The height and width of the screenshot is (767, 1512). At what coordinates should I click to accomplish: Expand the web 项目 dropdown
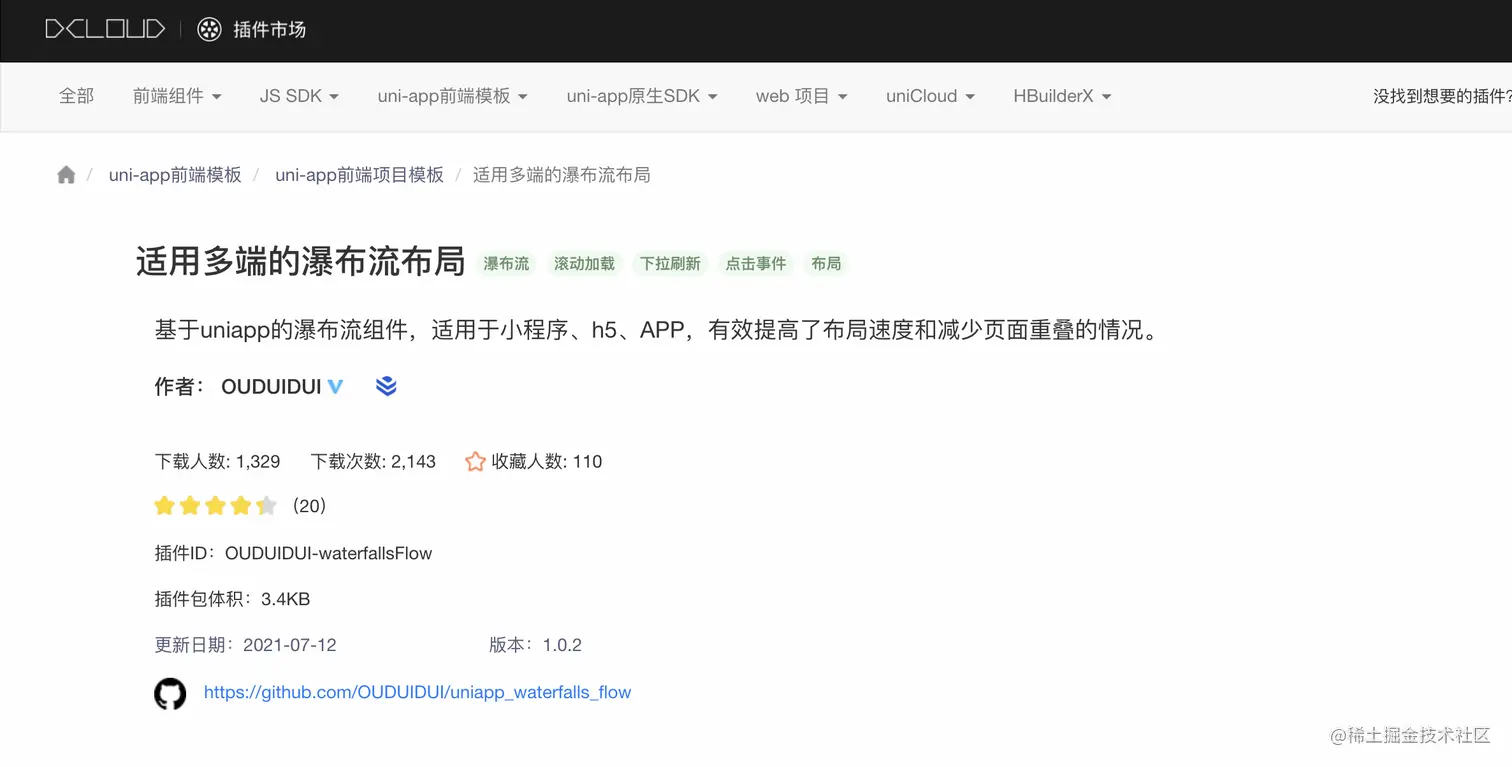801,96
